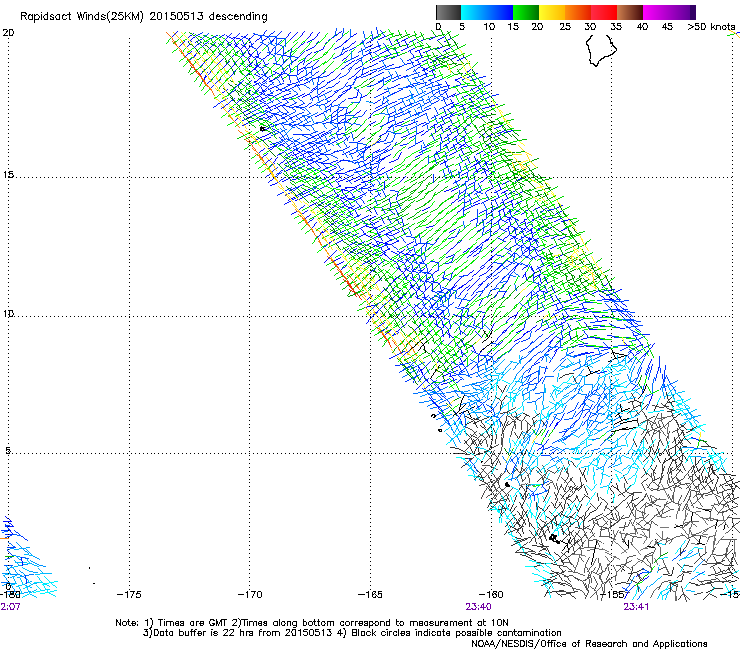Click the latitude label '10'
The width and height of the screenshot is (740, 650).
[8, 313]
